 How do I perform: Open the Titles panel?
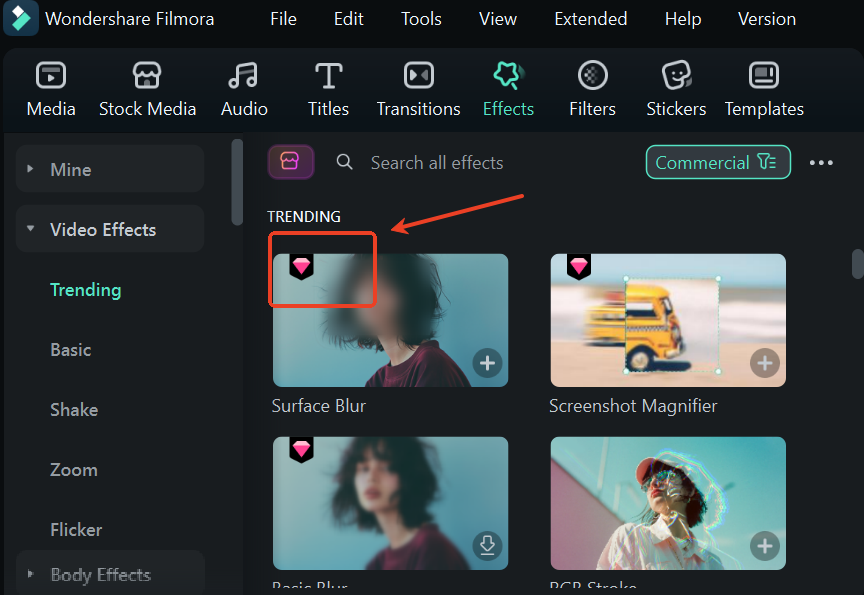tap(328, 88)
